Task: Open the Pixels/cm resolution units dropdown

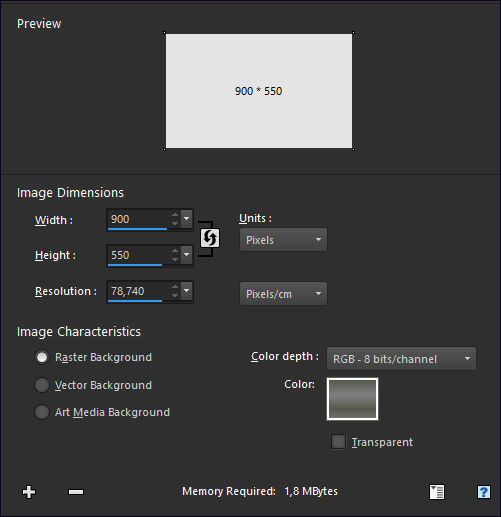Action: tap(283, 294)
